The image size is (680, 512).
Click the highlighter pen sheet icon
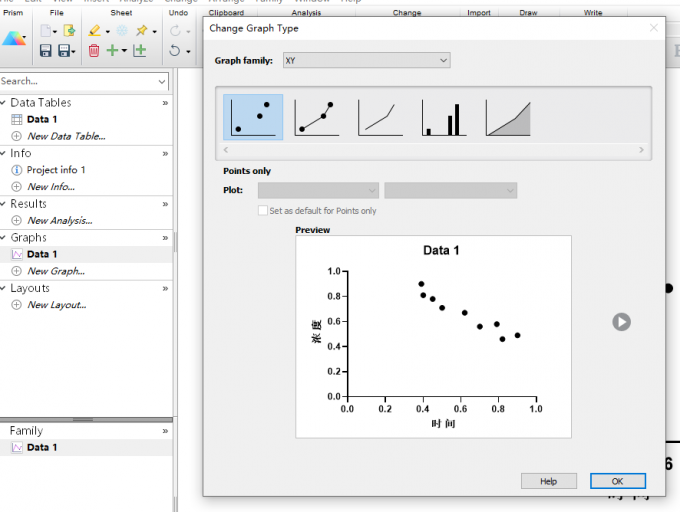pos(94,30)
